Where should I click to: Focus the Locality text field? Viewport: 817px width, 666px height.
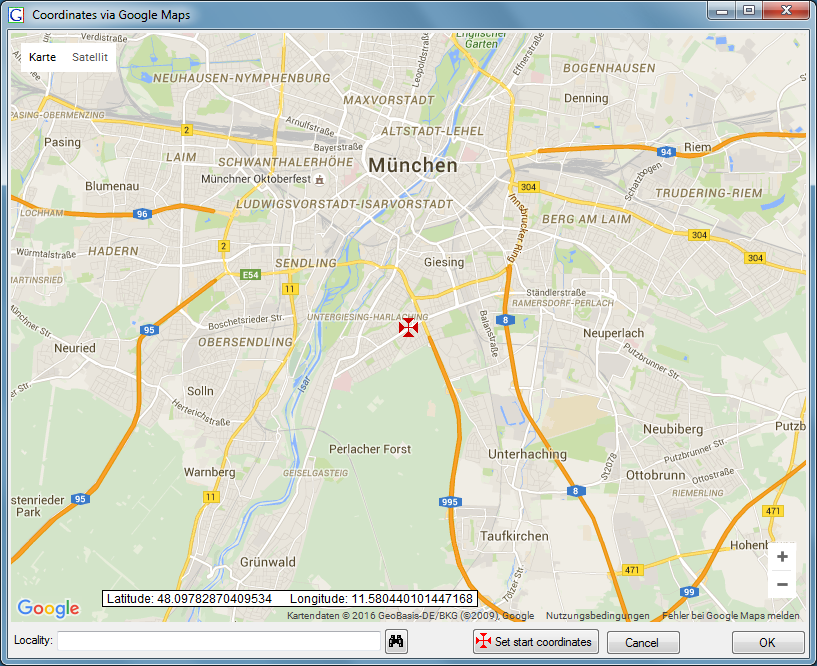(x=218, y=641)
